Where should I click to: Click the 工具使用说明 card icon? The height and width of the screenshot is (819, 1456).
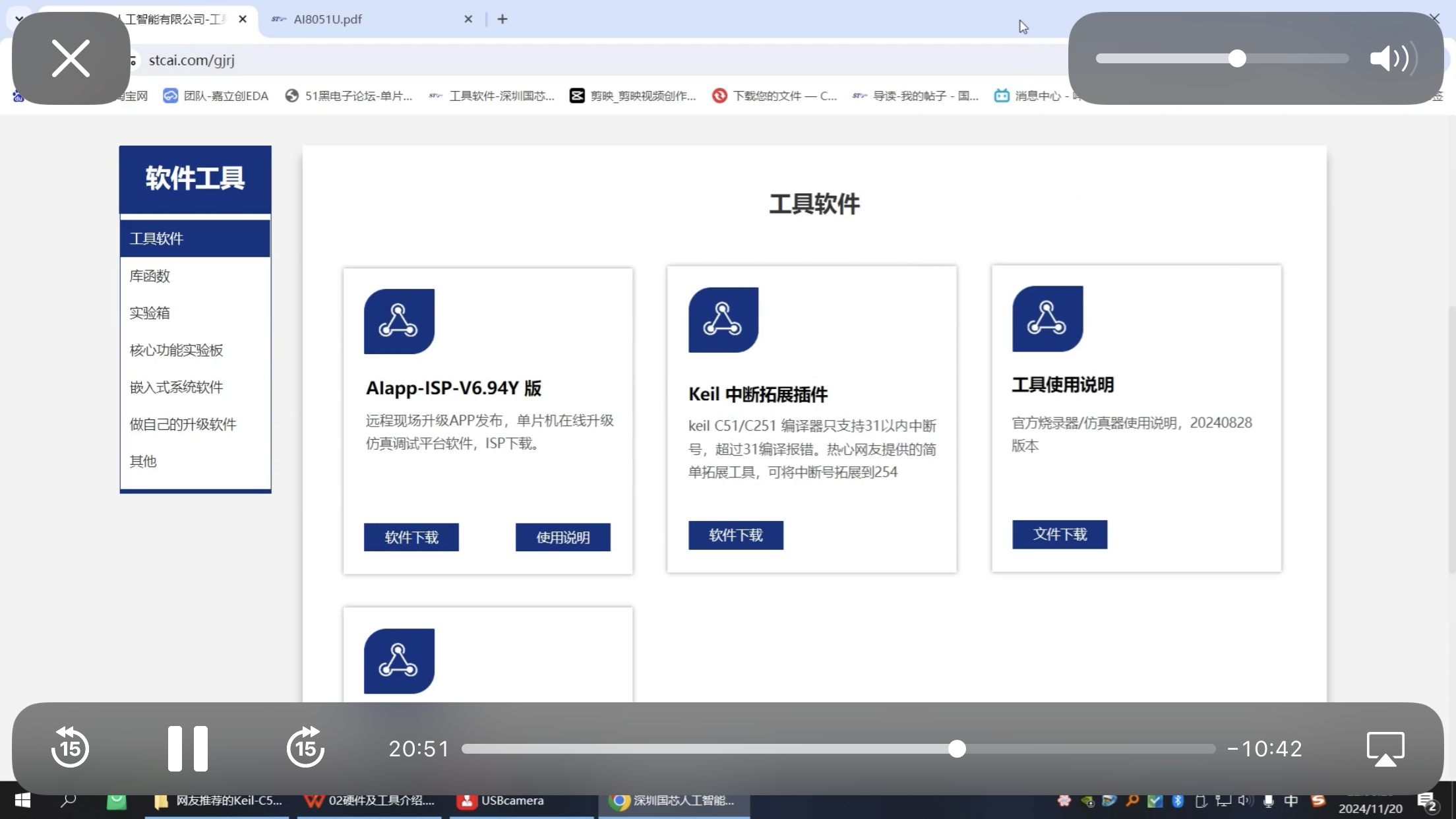point(1048,318)
